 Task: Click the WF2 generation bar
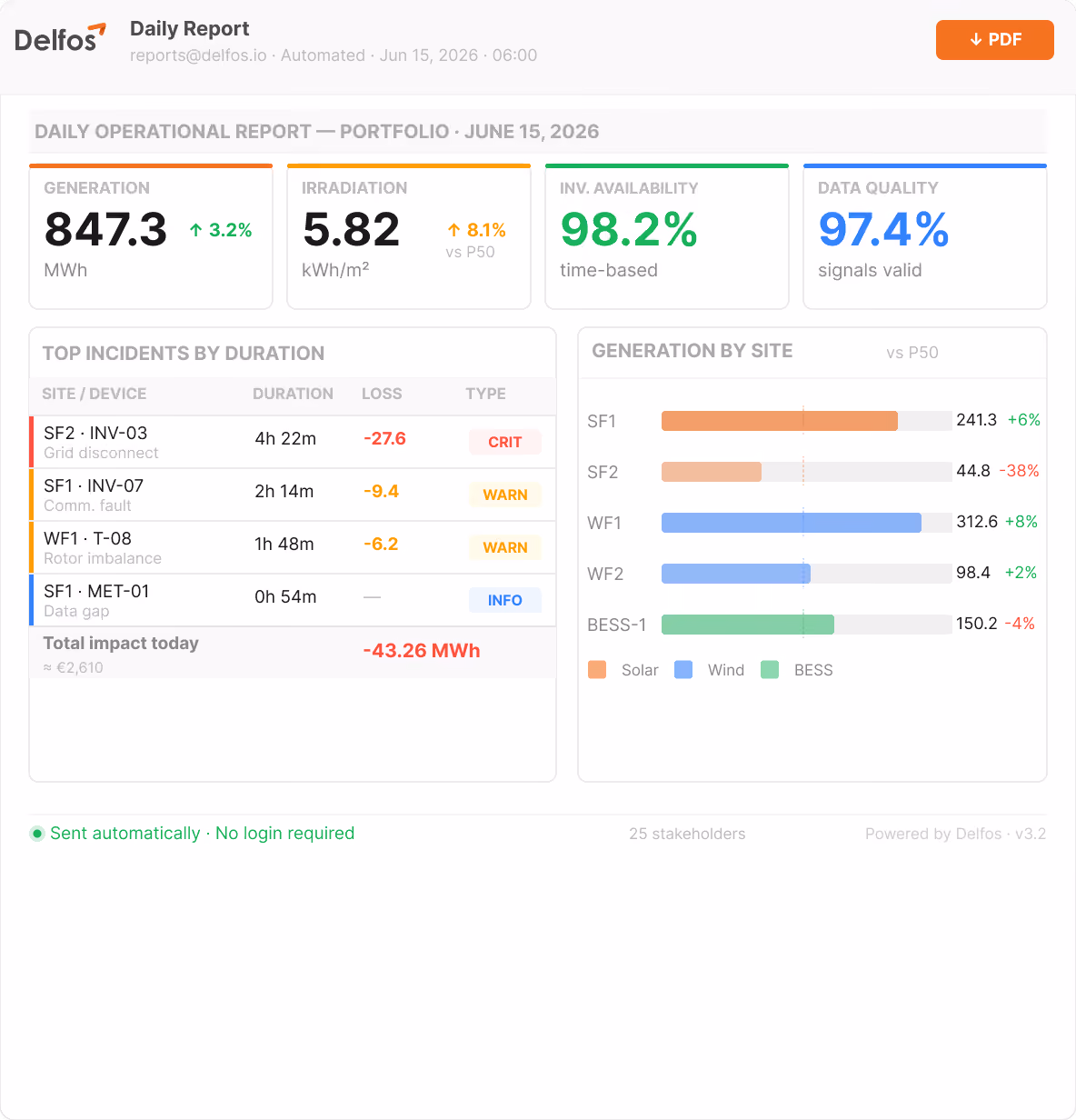[x=736, y=574]
